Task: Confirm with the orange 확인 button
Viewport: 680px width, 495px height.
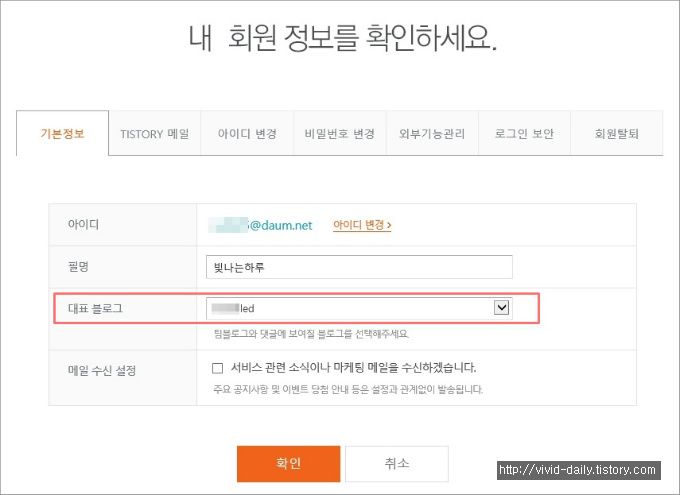Action: (x=288, y=463)
